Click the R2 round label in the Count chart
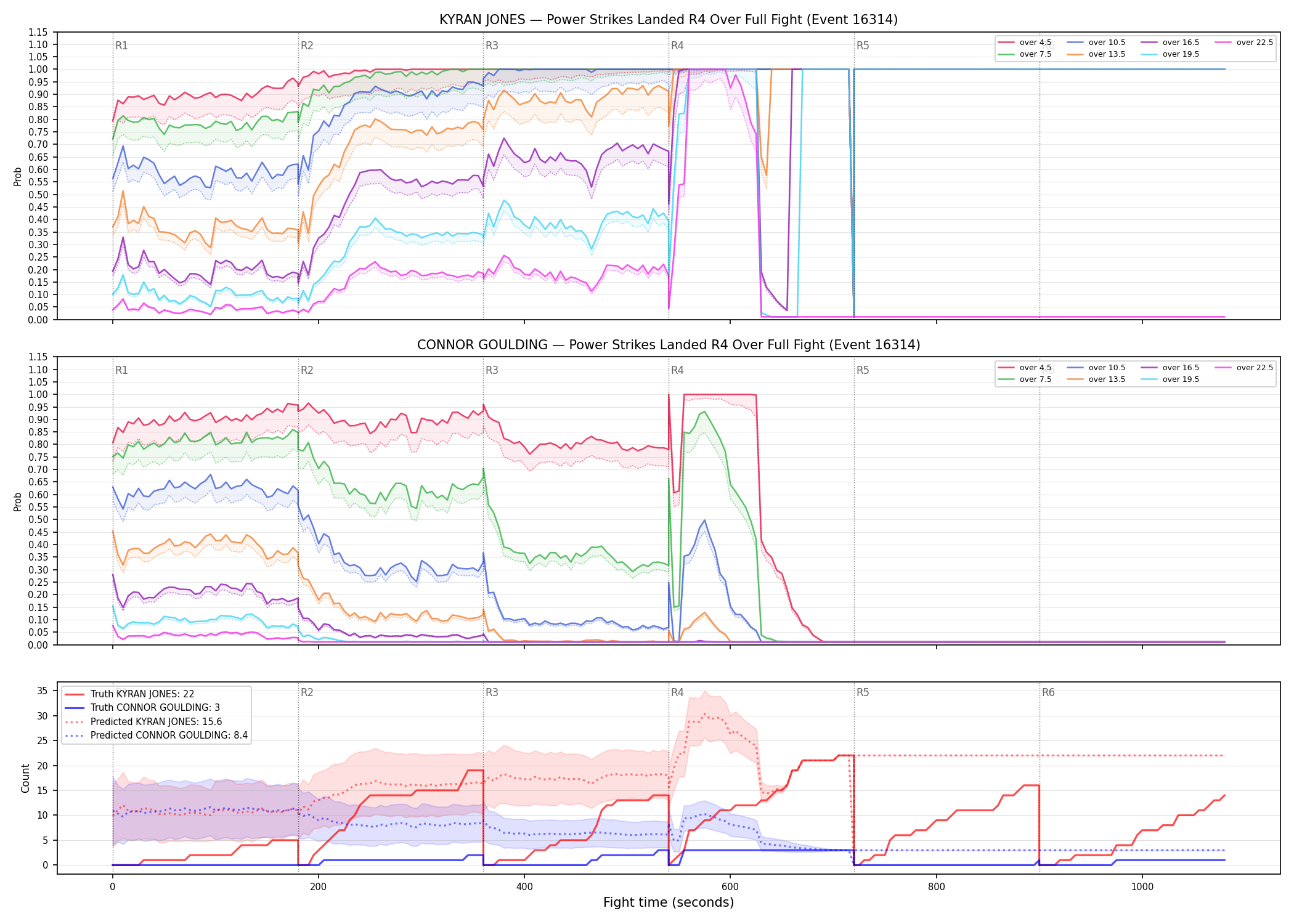The image size is (1294, 924). pos(307,692)
